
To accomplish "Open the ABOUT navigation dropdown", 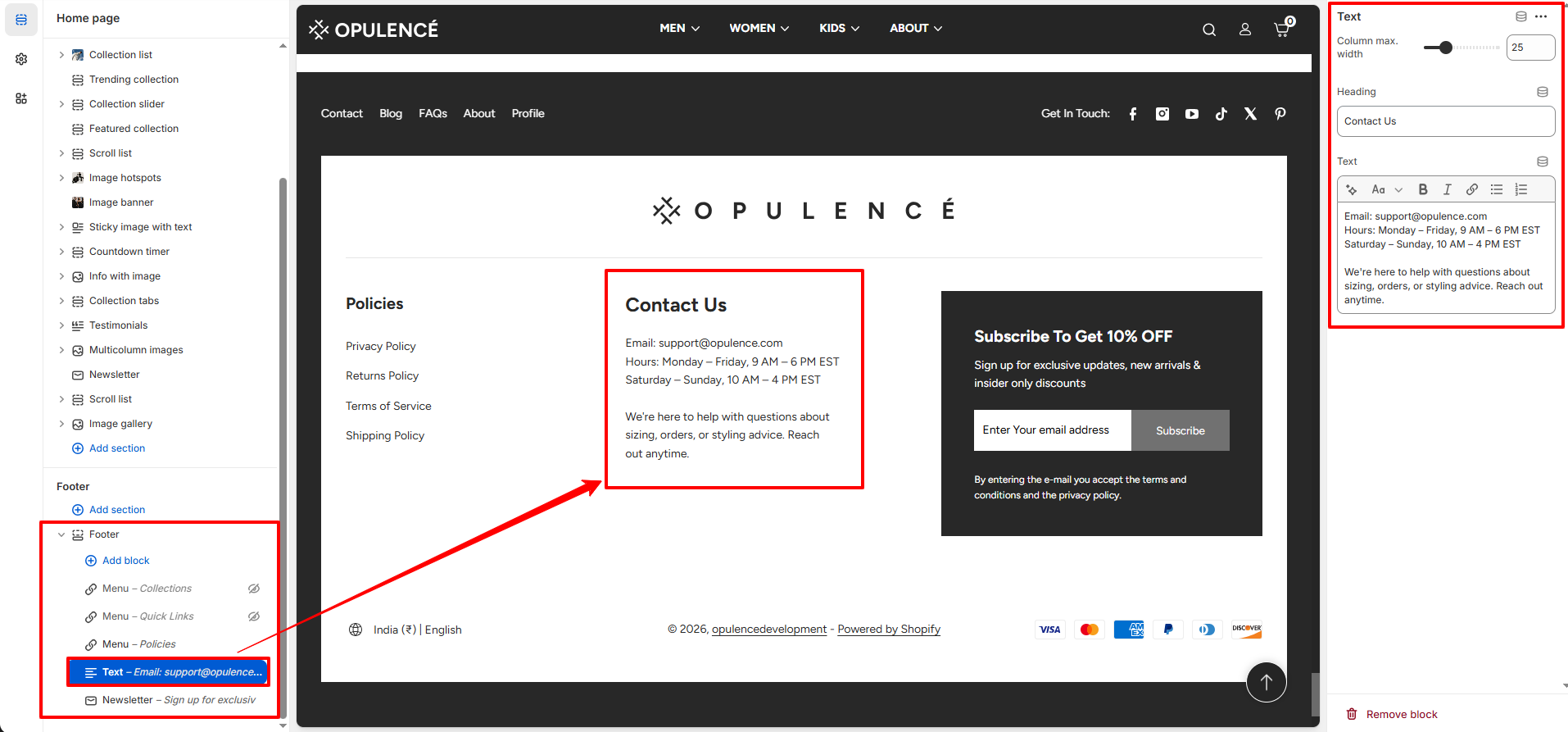I will [916, 28].
